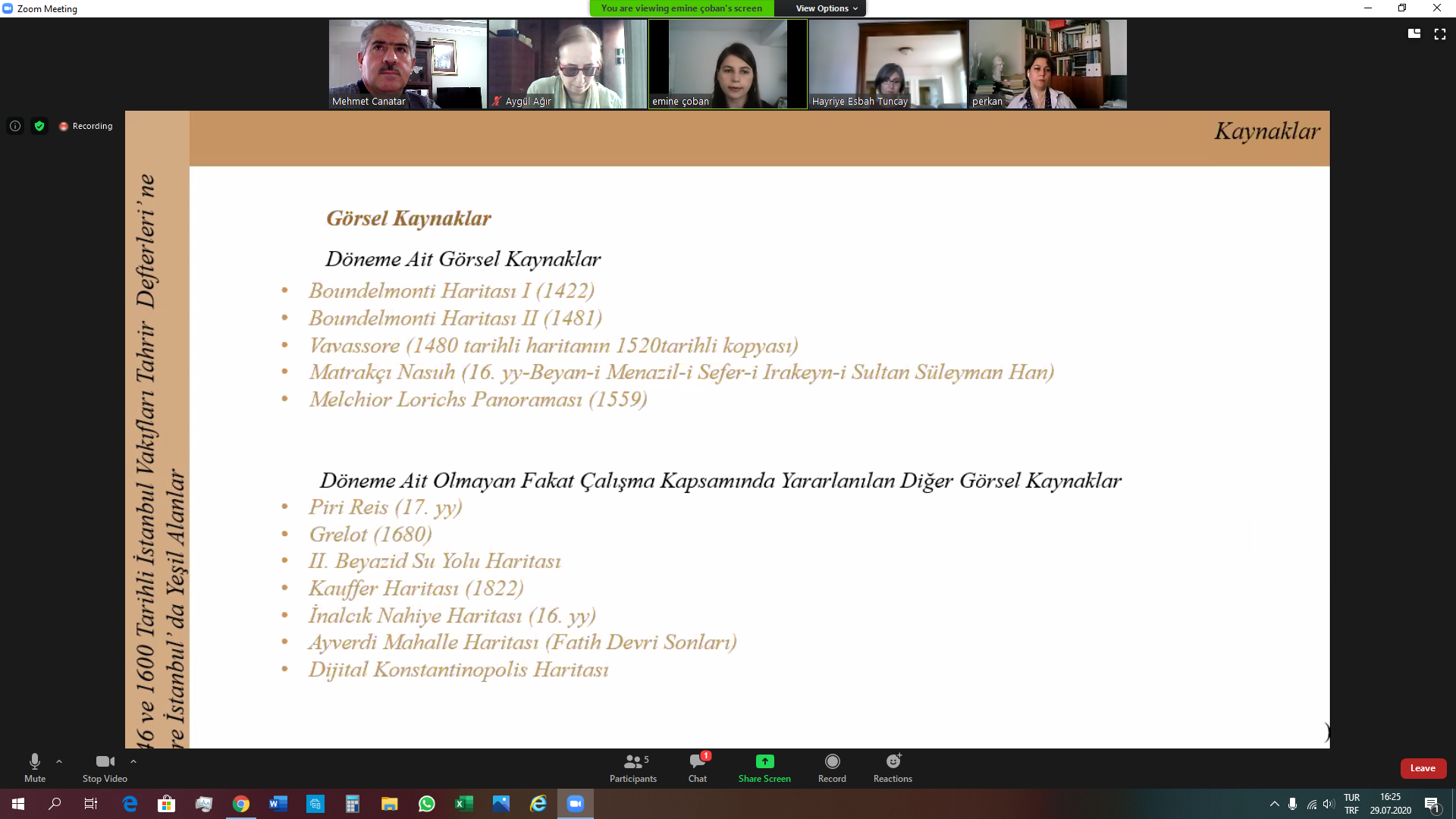The height and width of the screenshot is (819, 1456).
Task: Click the TUR language indicator
Action: (1351, 804)
